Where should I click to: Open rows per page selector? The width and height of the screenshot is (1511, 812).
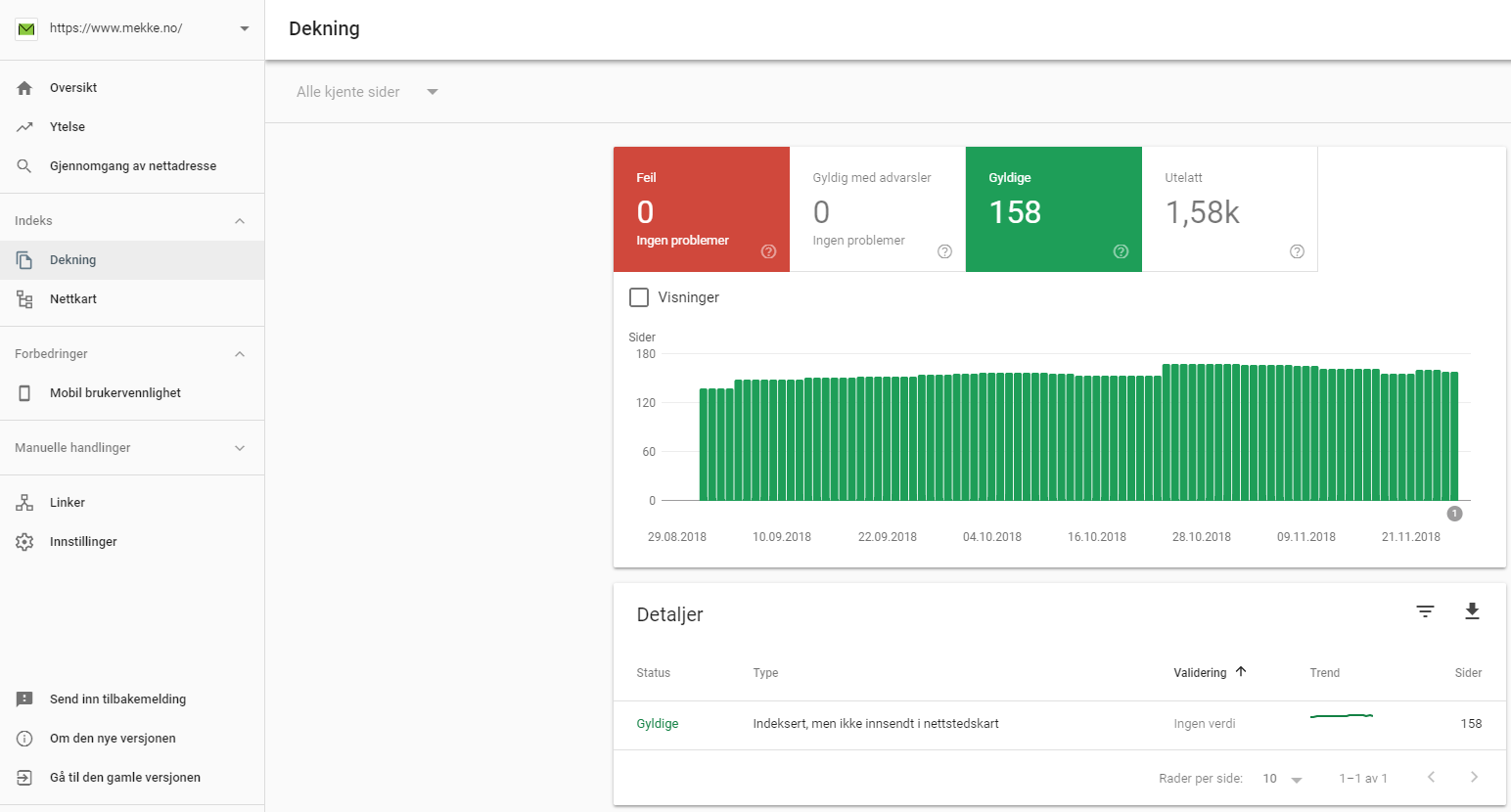[x=1281, y=779]
